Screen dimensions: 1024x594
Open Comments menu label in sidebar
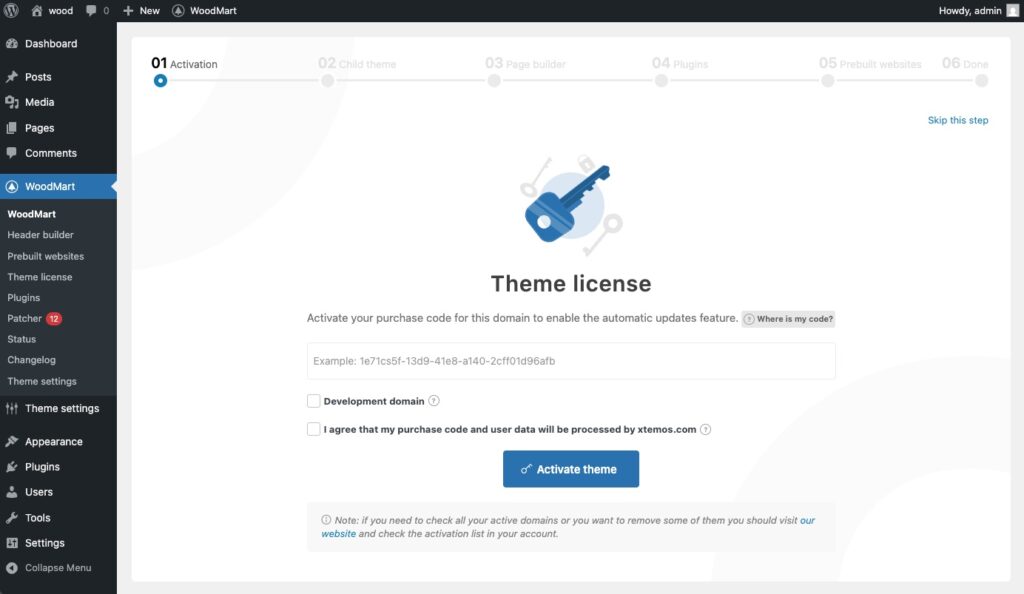tap(51, 153)
